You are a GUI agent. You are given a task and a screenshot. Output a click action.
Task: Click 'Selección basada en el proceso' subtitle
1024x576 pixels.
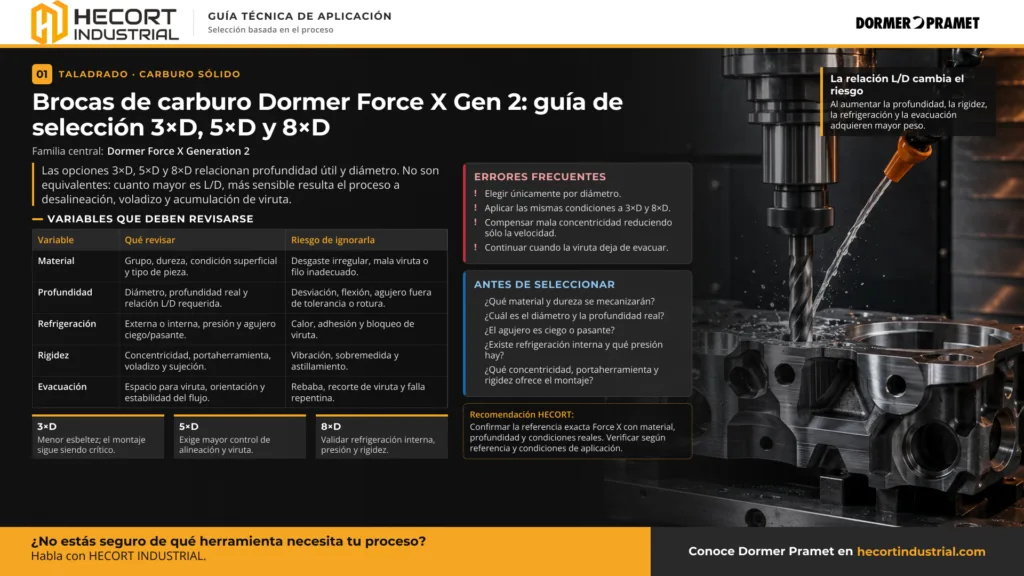tap(270, 29)
